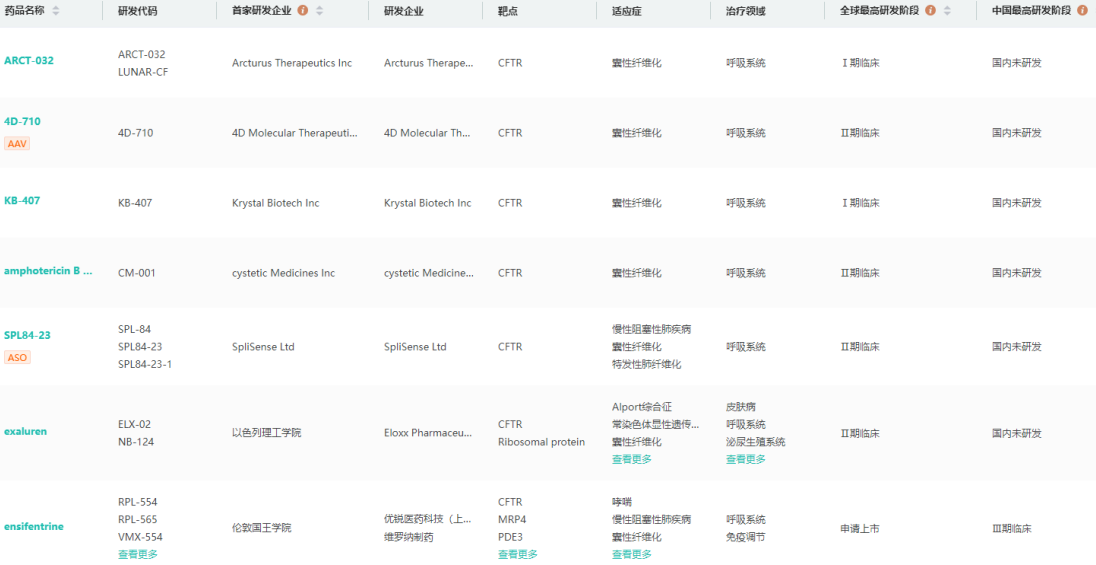Open exaluren drug page

pos(26,431)
